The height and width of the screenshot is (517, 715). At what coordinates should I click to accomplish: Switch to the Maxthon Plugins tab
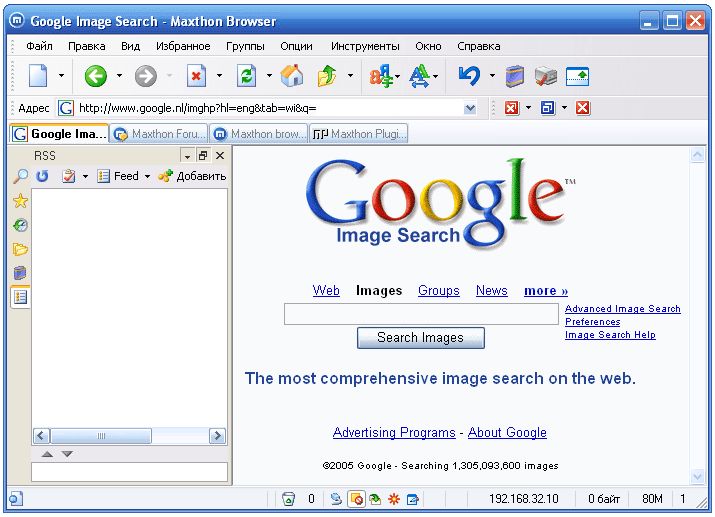click(x=359, y=134)
